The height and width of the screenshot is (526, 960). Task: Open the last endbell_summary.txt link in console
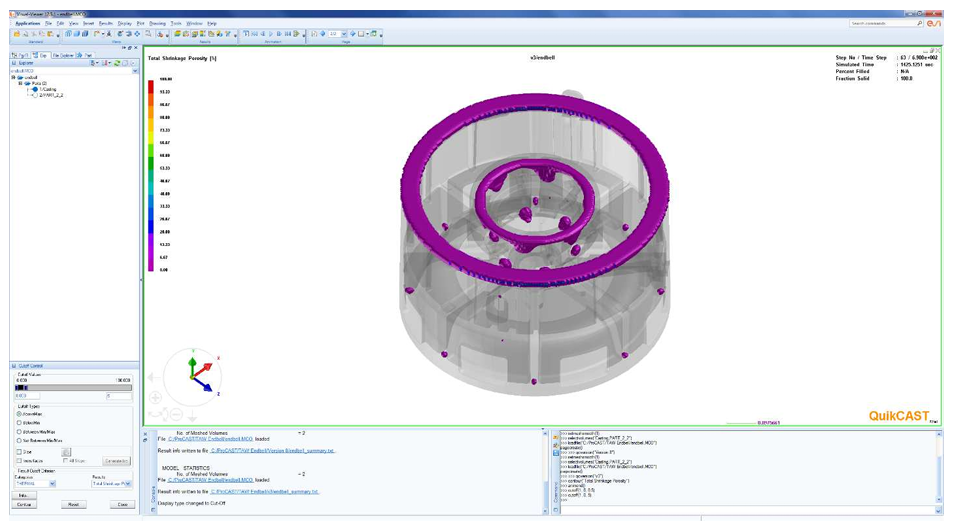[x=265, y=491]
